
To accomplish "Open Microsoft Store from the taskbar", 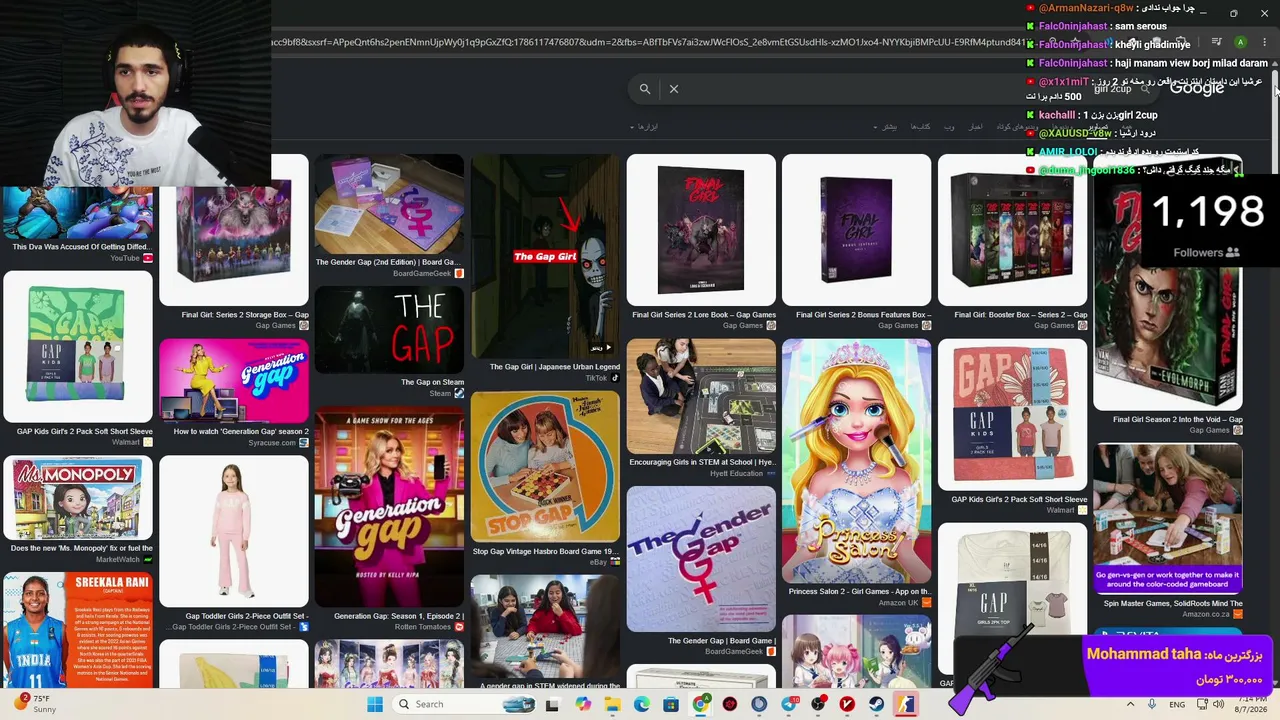I will coord(671,704).
